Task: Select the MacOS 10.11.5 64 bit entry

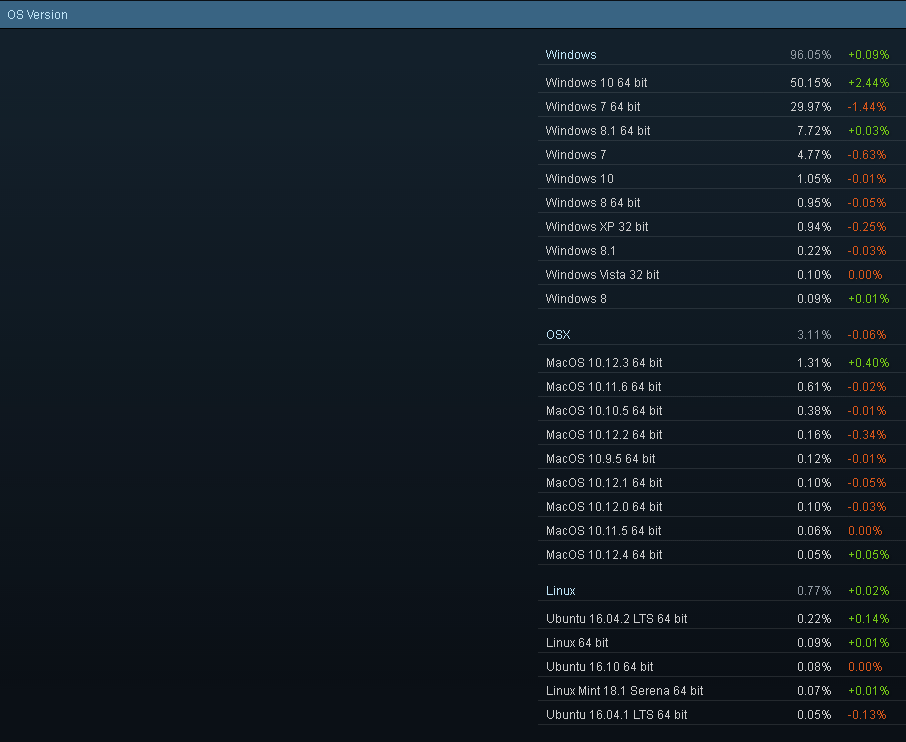Action: pyautogui.click(x=722, y=531)
